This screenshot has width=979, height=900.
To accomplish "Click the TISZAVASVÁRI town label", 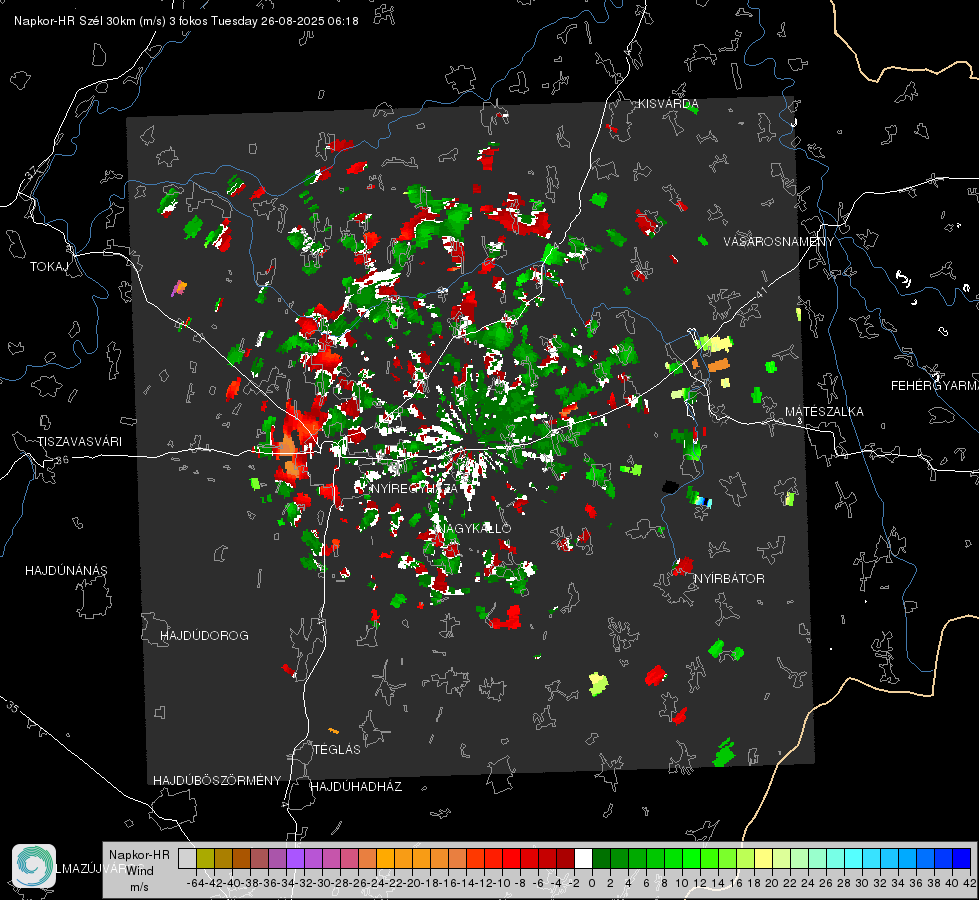I will coord(79,442).
